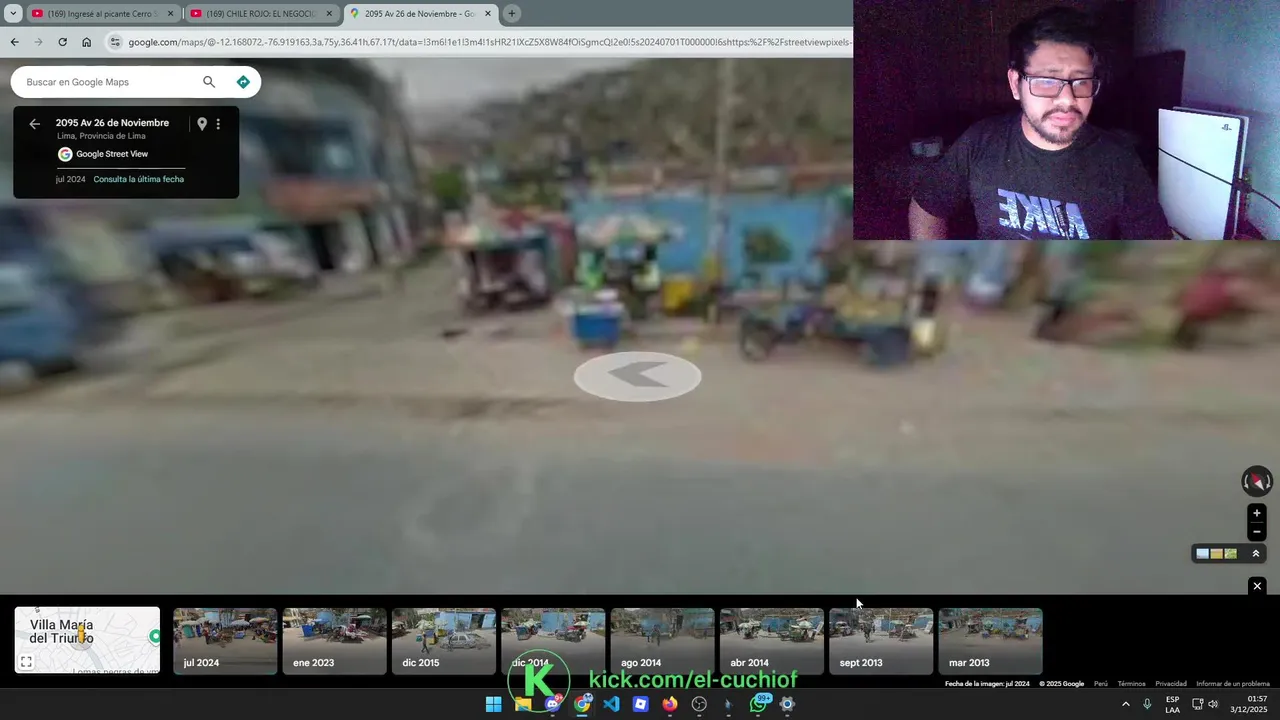The height and width of the screenshot is (720, 1280).
Task: Click '2095 Av 26 de Noviembre' address text
Action: point(112,123)
